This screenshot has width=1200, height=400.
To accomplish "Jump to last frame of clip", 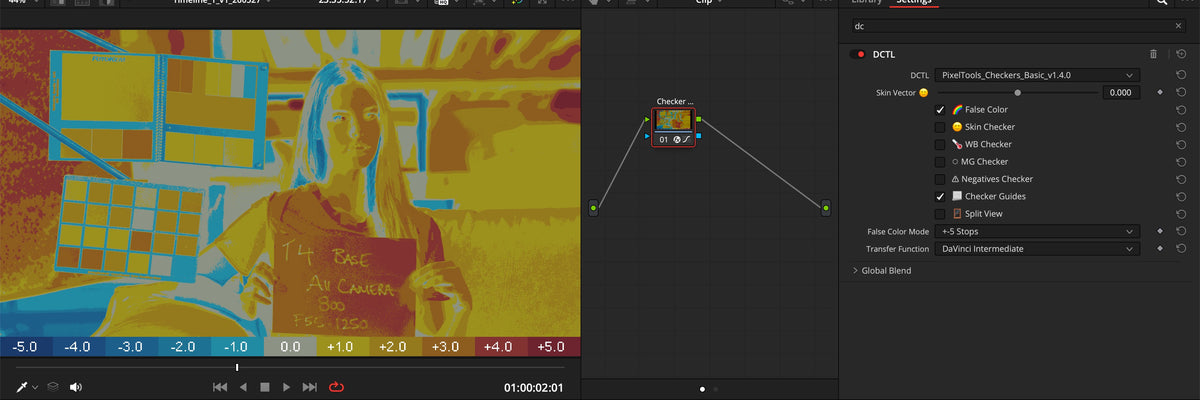I will tap(309, 386).
